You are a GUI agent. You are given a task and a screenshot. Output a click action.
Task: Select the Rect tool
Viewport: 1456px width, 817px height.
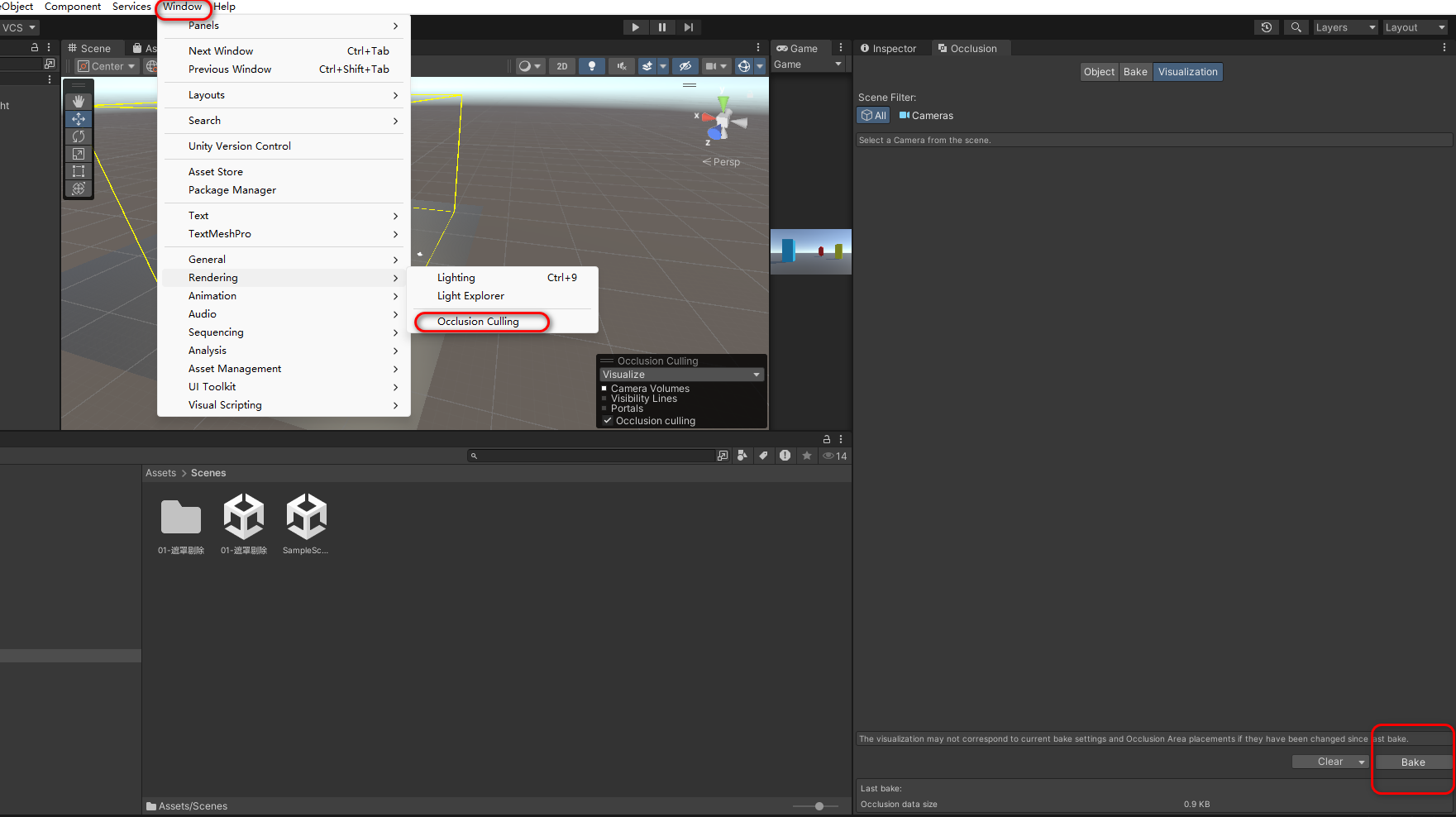pyautogui.click(x=79, y=171)
